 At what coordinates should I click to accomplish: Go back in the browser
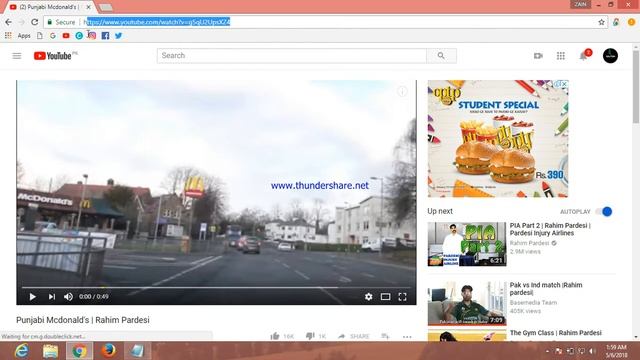(x=9, y=22)
